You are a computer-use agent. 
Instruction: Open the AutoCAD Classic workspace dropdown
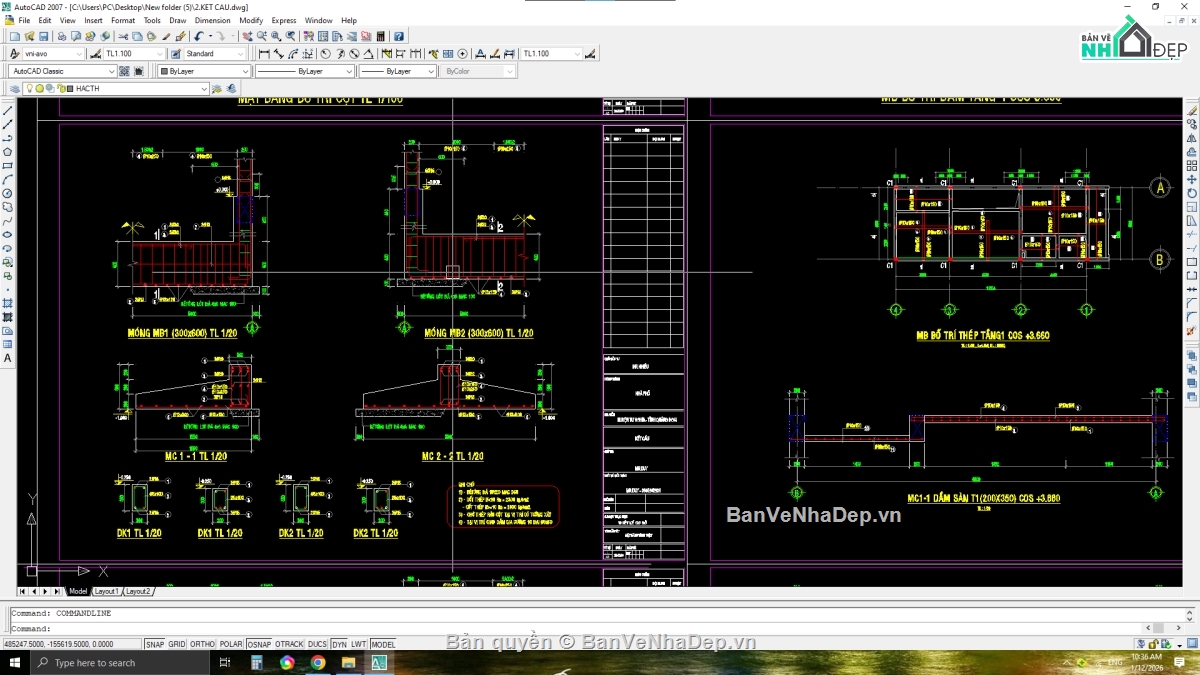(x=63, y=71)
